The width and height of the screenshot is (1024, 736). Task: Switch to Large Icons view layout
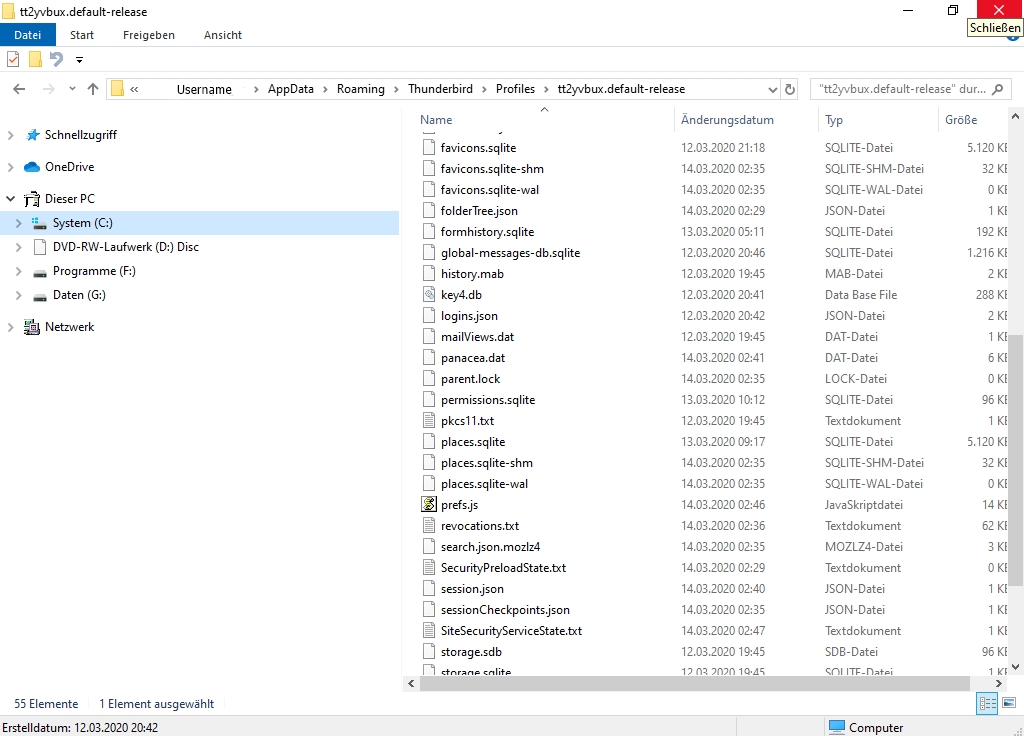click(x=1008, y=704)
